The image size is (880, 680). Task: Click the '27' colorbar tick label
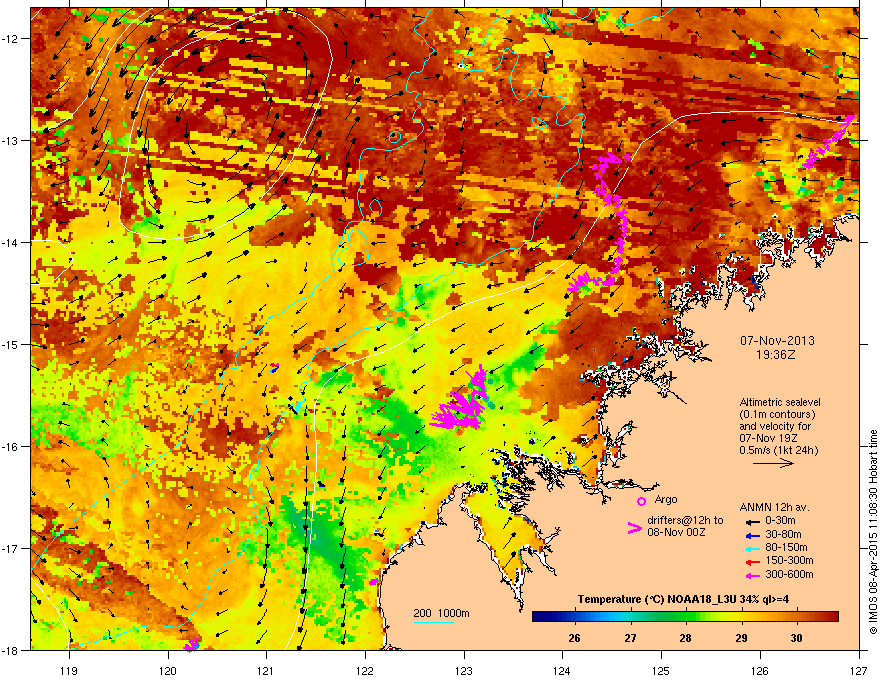(x=631, y=638)
